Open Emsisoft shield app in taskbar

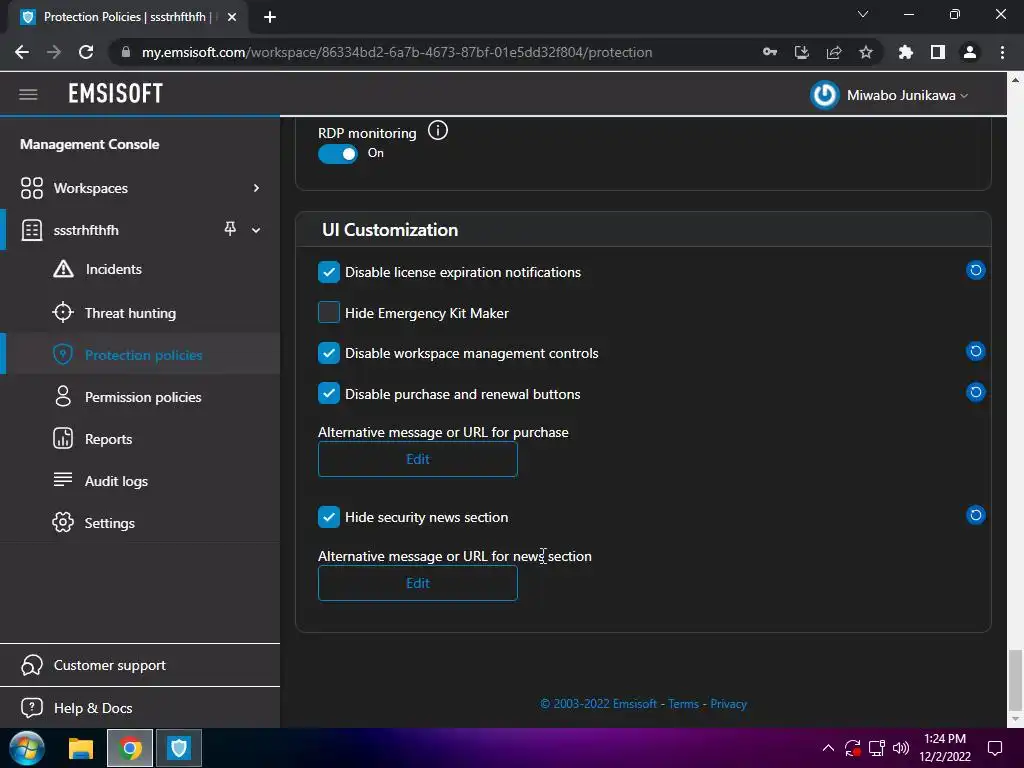point(179,748)
